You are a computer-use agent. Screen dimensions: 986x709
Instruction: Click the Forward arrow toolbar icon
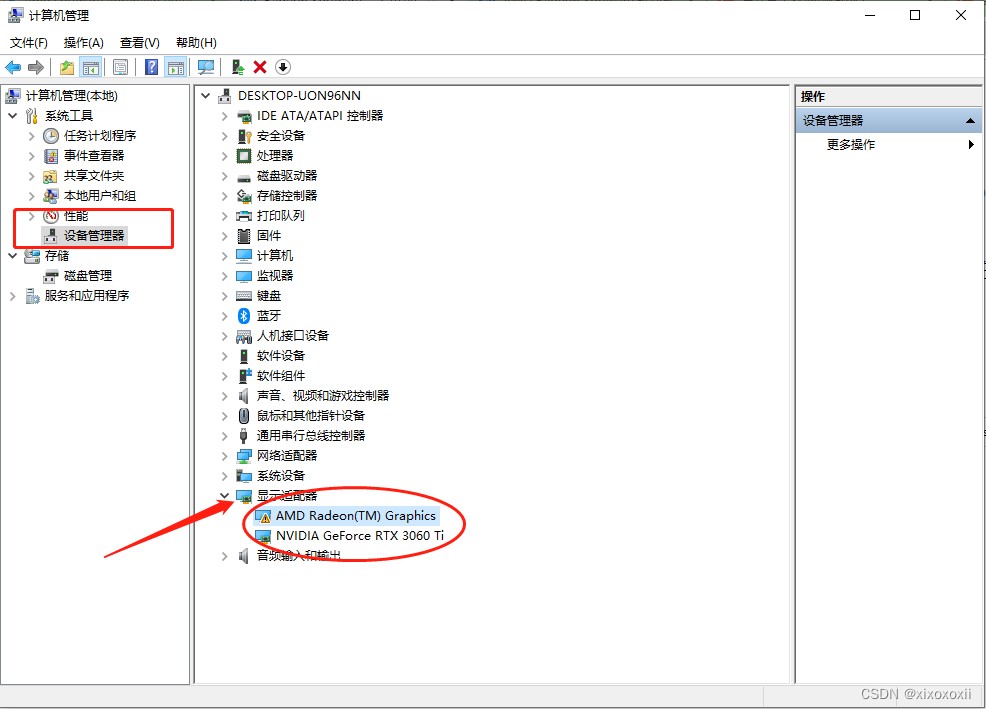[36, 67]
